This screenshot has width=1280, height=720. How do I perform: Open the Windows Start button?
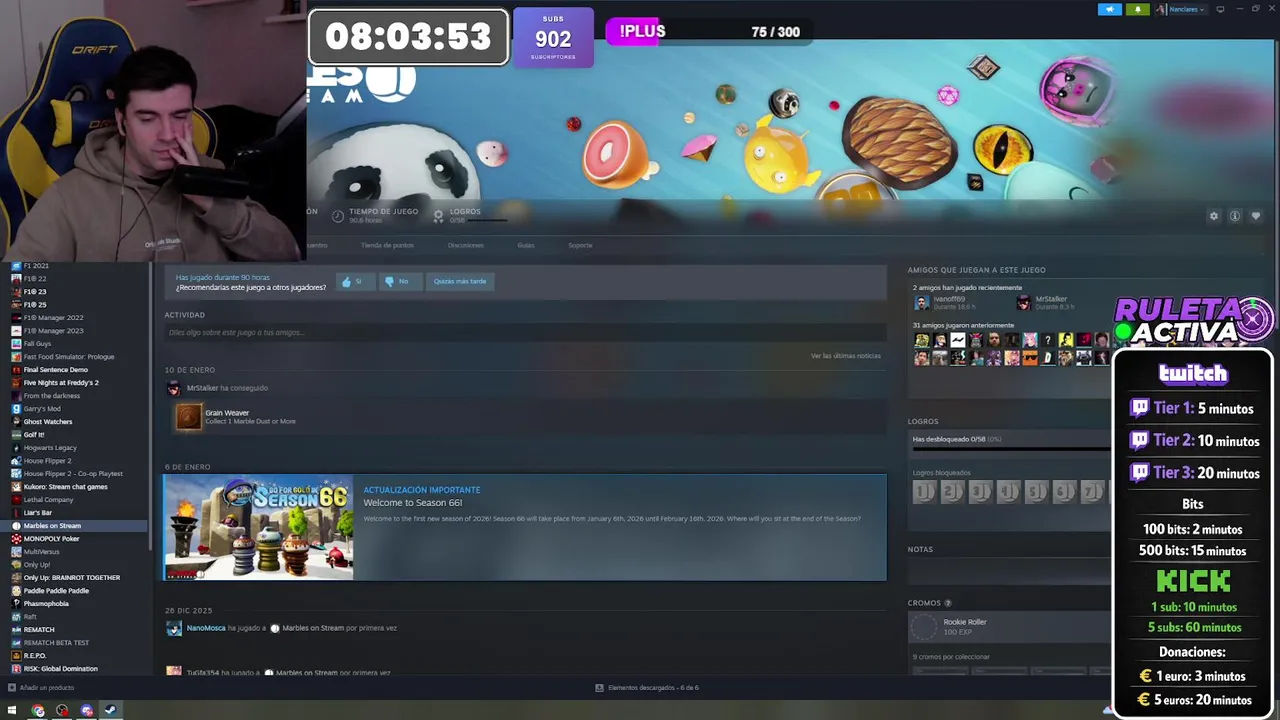(x=12, y=711)
